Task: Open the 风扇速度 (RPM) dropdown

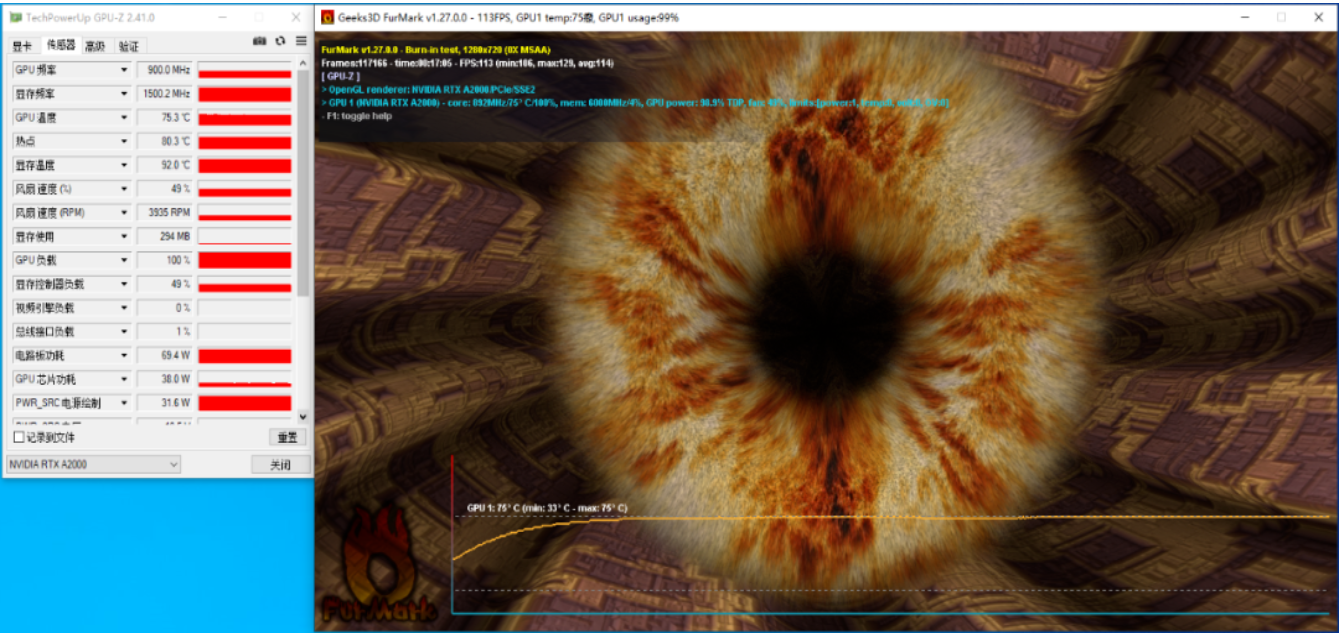Action: [x=124, y=213]
